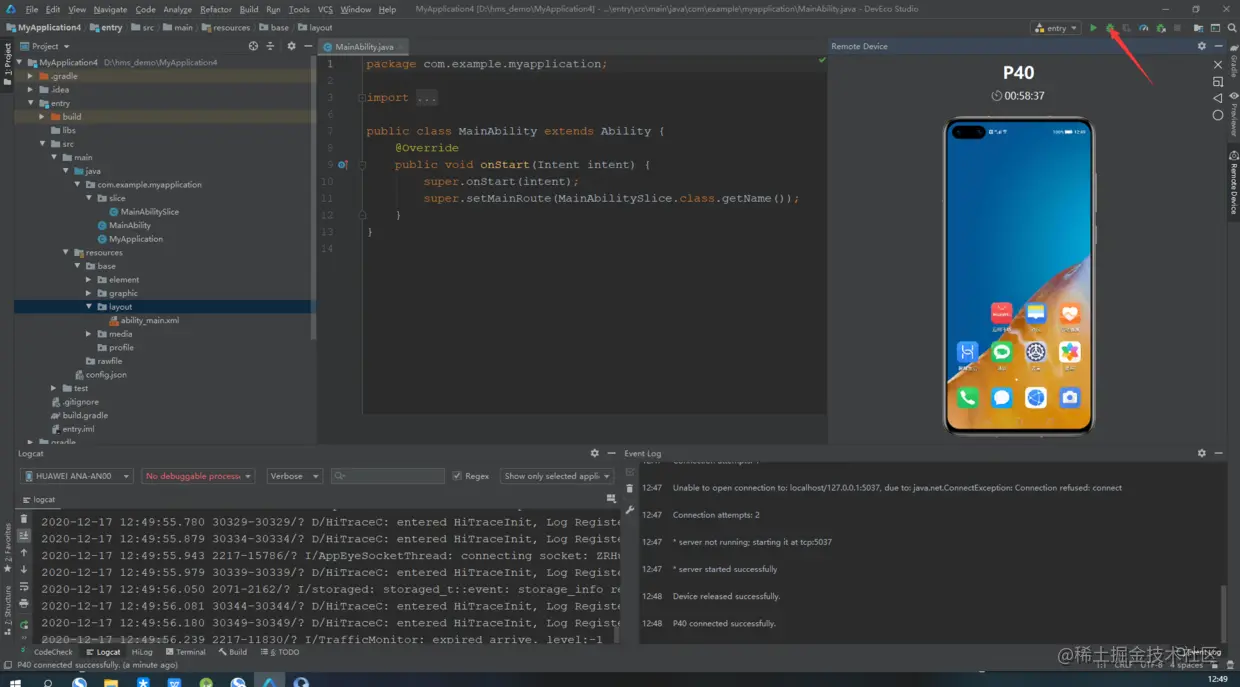This screenshot has width=1240, height=687.
Task: Open the File menu
Action: 32,9
